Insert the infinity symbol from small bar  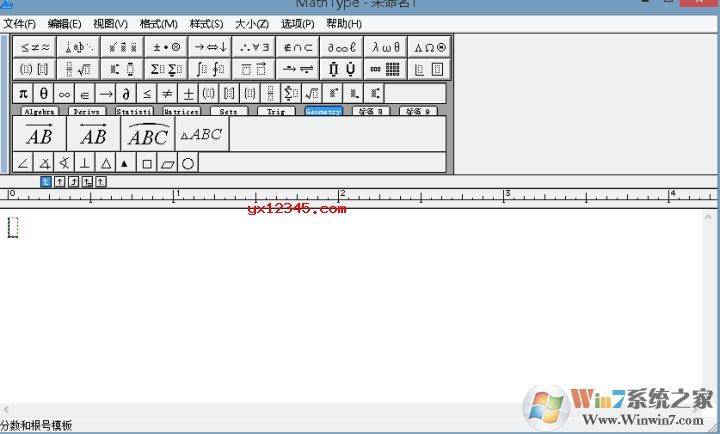tap(64, 94)
